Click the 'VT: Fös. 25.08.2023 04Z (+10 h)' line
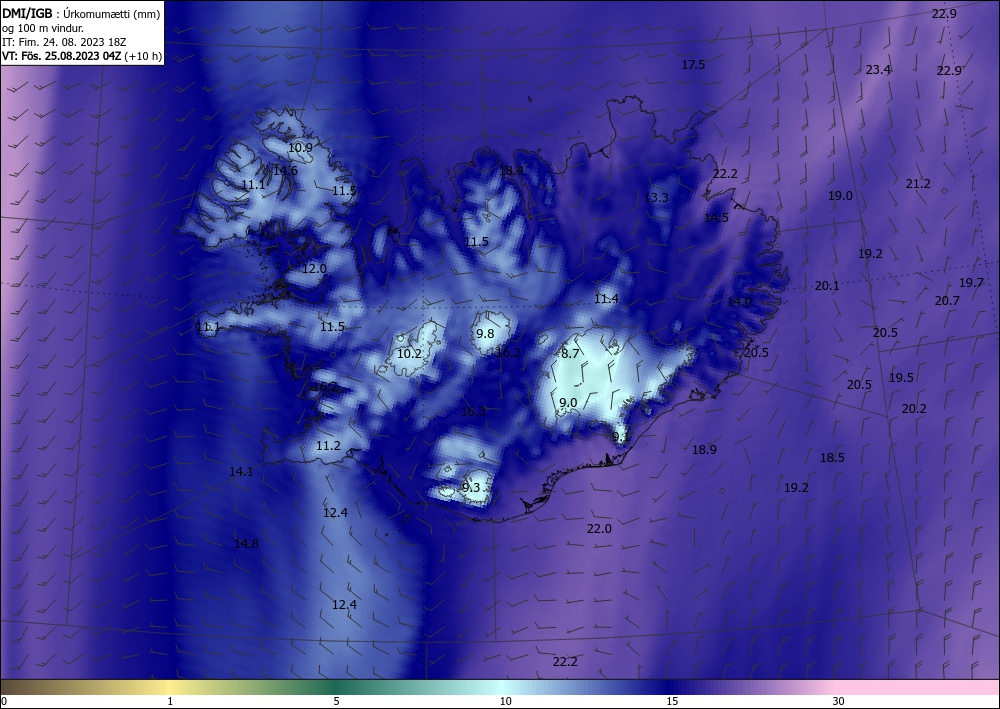 point(82,56)
